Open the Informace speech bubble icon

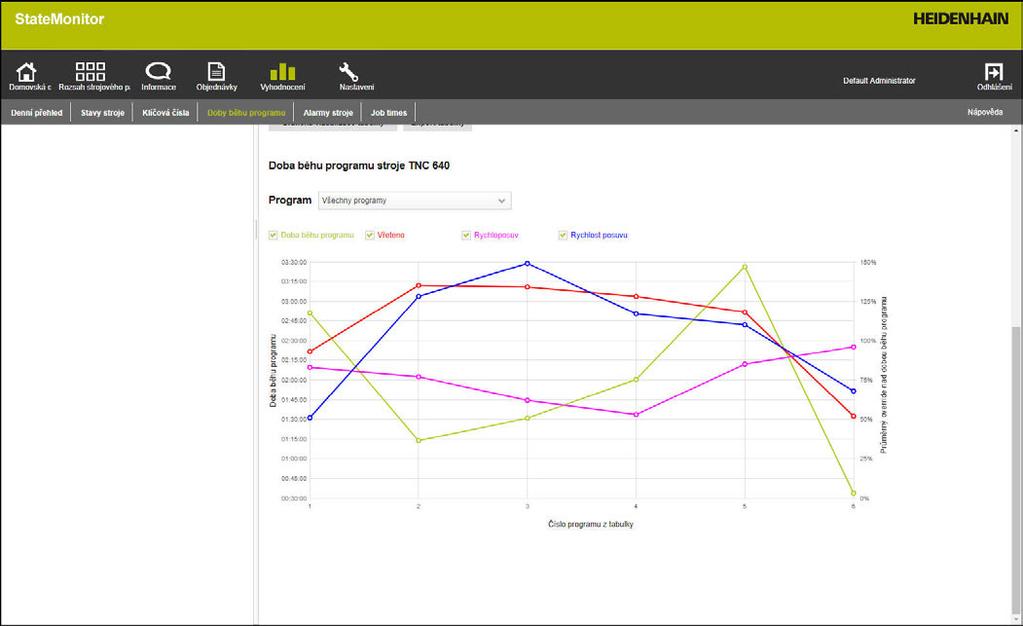click(158, 71)
